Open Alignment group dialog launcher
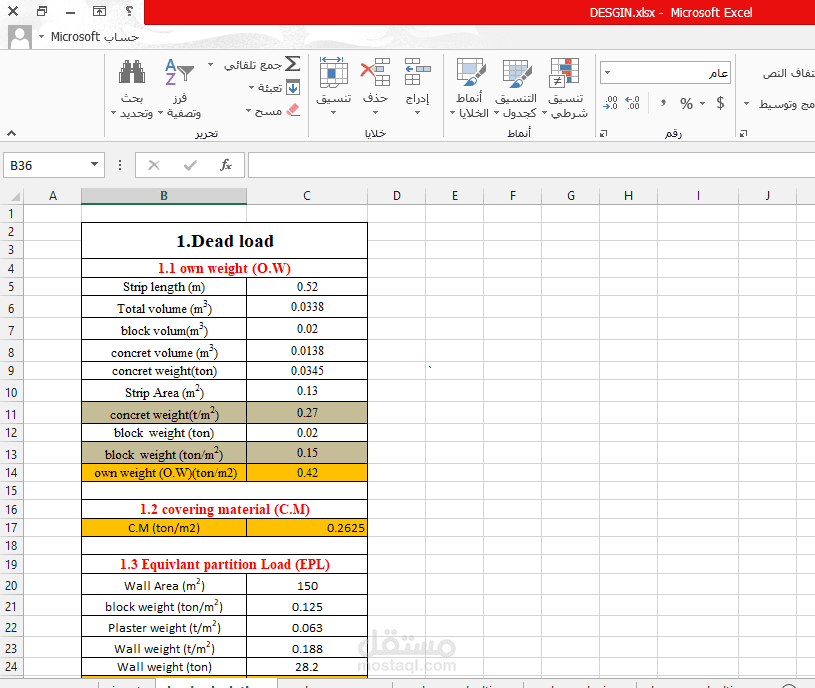Image resolution: width=815 pixels, height=688 pixels. click(x=744, y=134)
